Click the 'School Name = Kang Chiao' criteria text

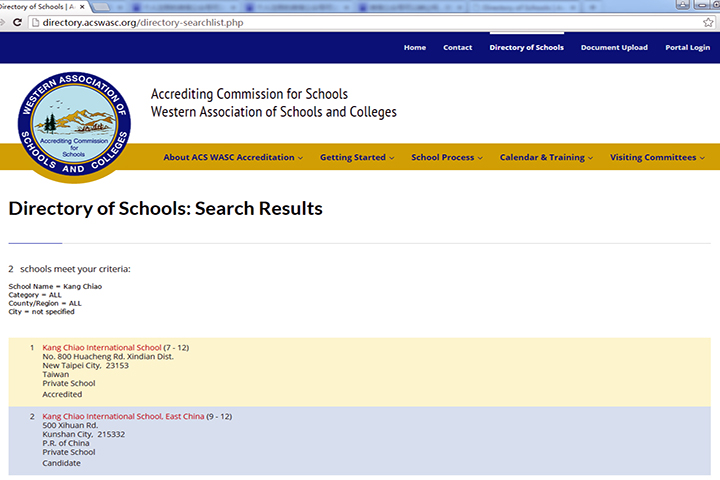pyautogui.click(x=55, y=286)
